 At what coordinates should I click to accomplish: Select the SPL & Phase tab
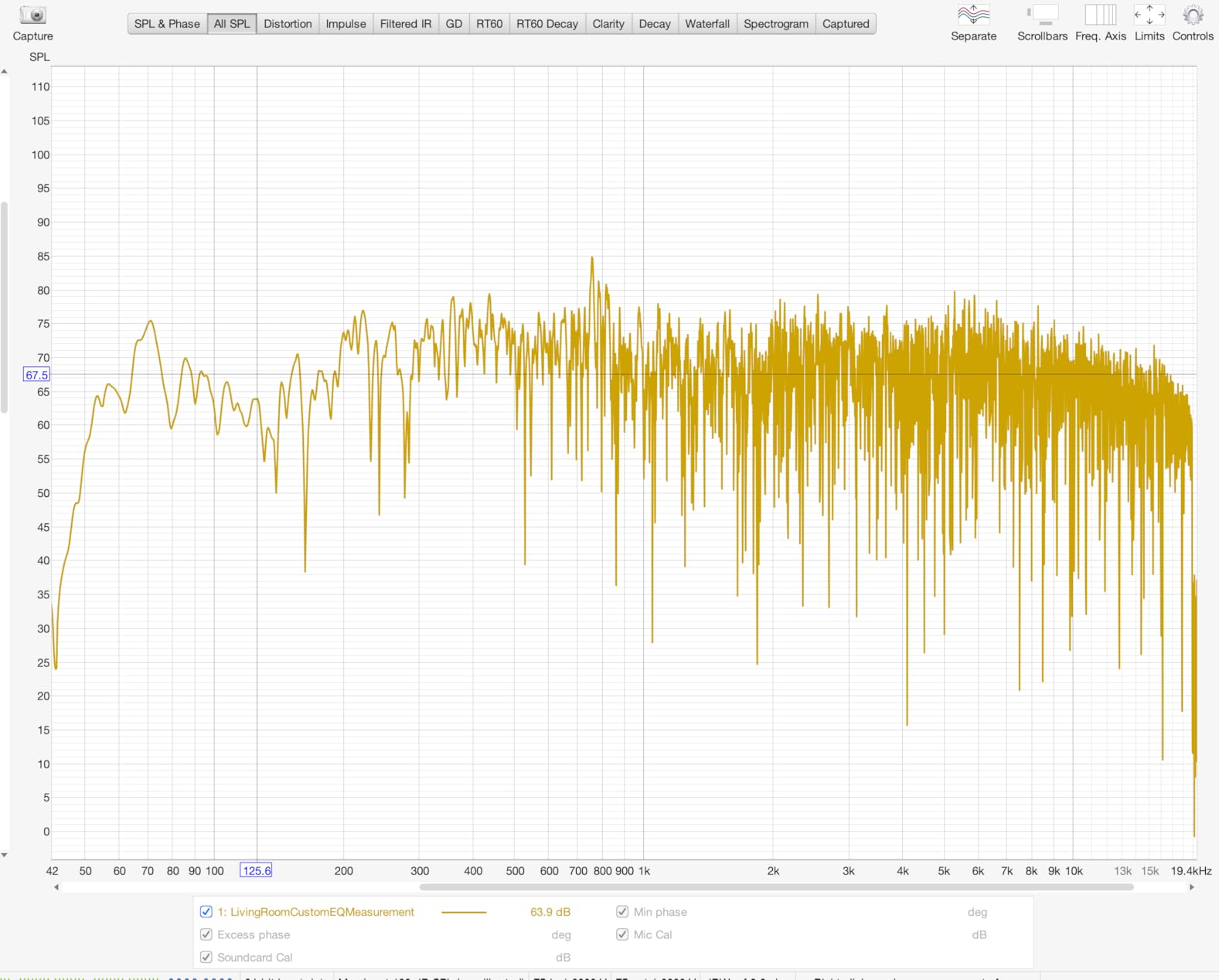(167, 24)
